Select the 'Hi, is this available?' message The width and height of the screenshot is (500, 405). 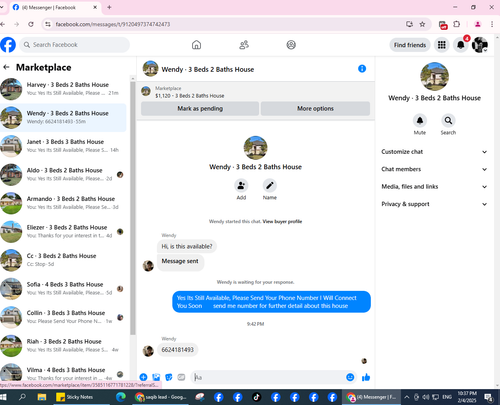pos(187,246)
